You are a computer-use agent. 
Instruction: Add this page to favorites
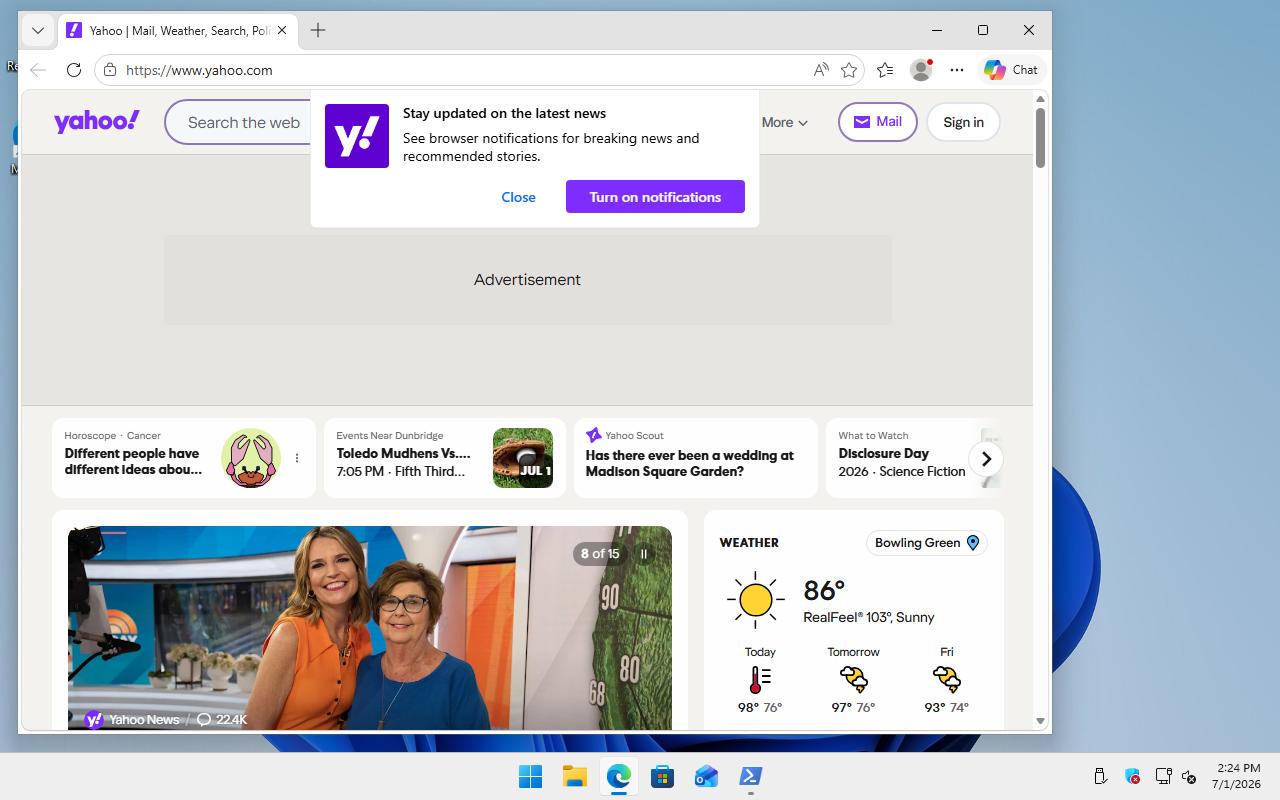point(849,70)
